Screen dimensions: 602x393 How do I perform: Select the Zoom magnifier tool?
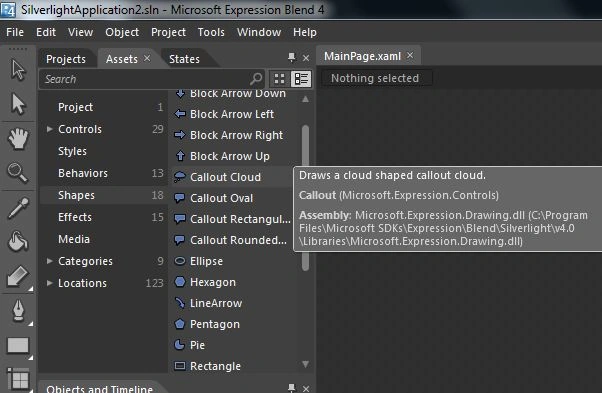[18, 173]
